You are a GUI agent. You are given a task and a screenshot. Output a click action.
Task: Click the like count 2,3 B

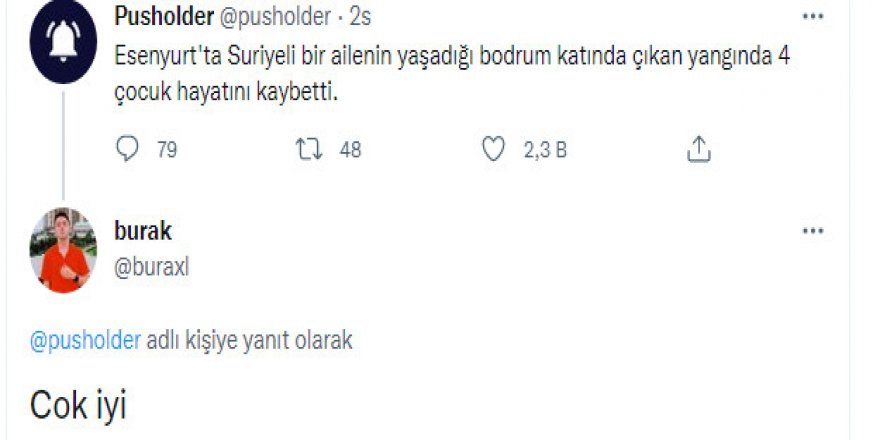click(x=546, y=150)
